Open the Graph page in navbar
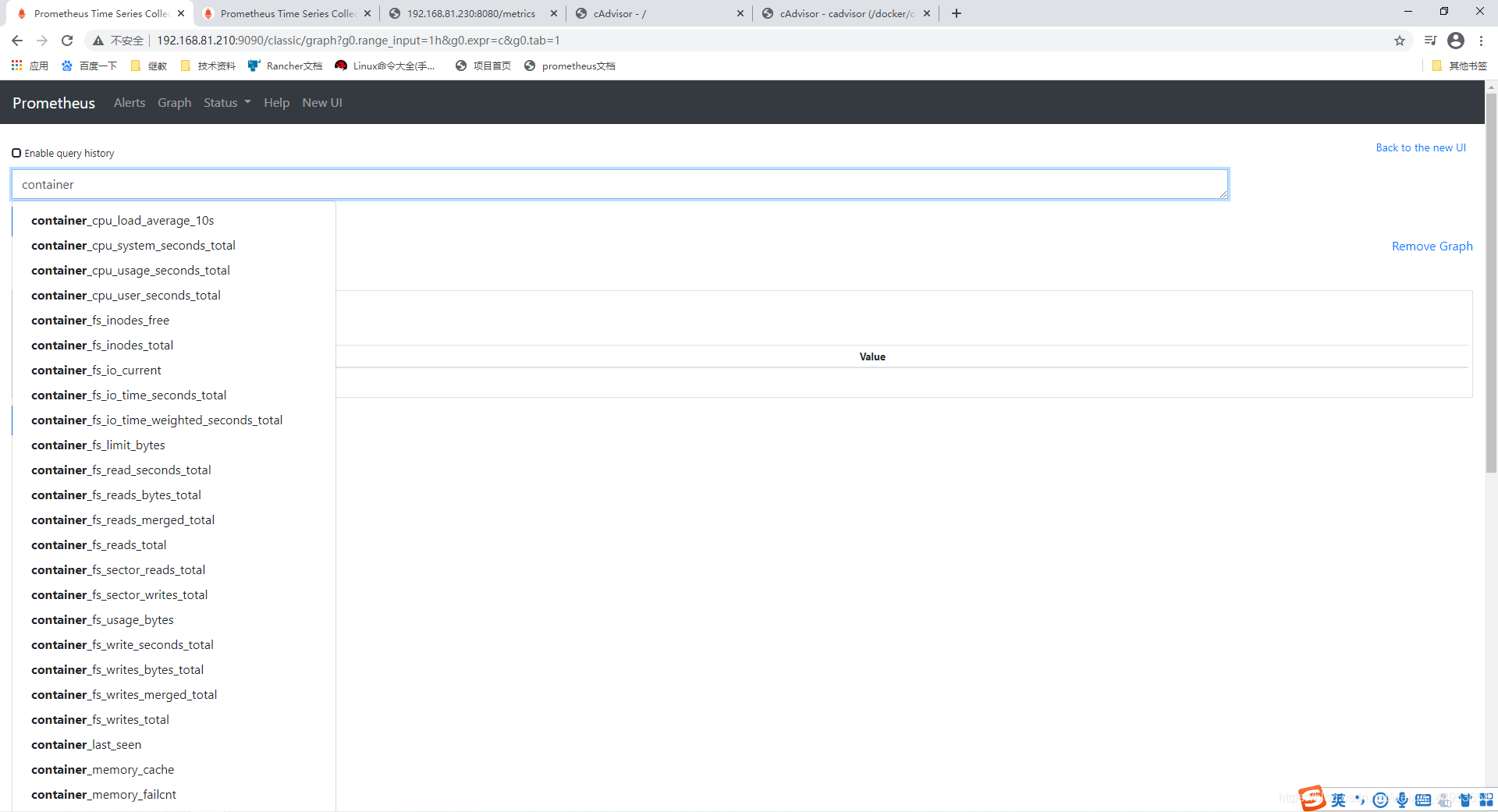 (x=175, y=102)
